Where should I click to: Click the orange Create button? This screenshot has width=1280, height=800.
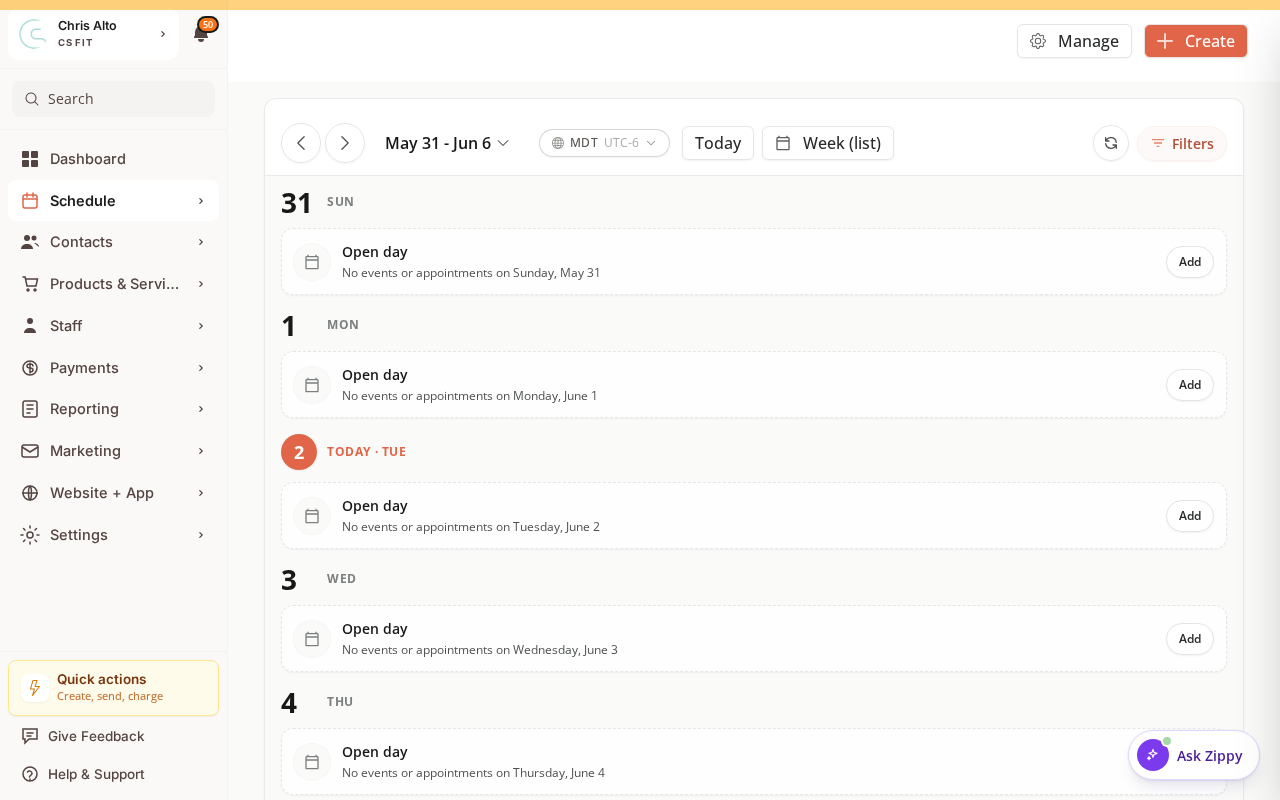pos(1196,41)
